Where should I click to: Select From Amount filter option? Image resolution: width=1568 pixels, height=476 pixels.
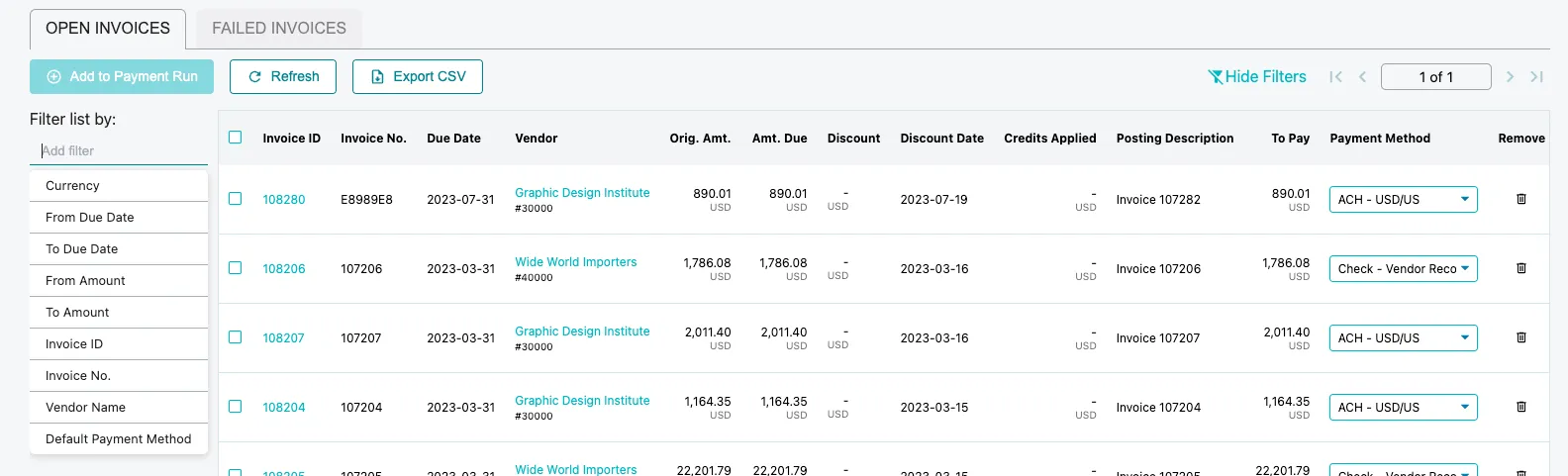point(119,281)
